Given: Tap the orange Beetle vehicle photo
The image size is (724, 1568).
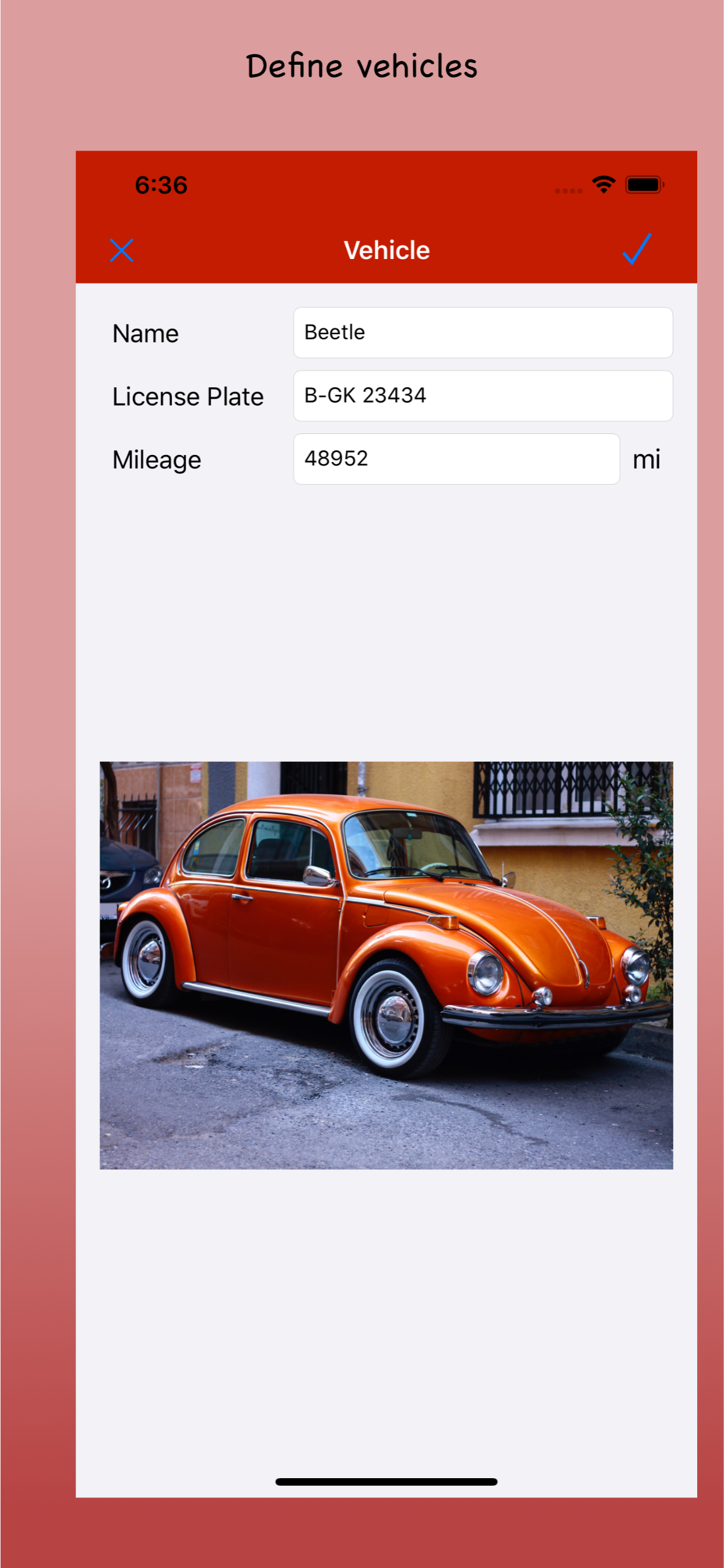Looking at the screenshot, I should coord(386,965).
